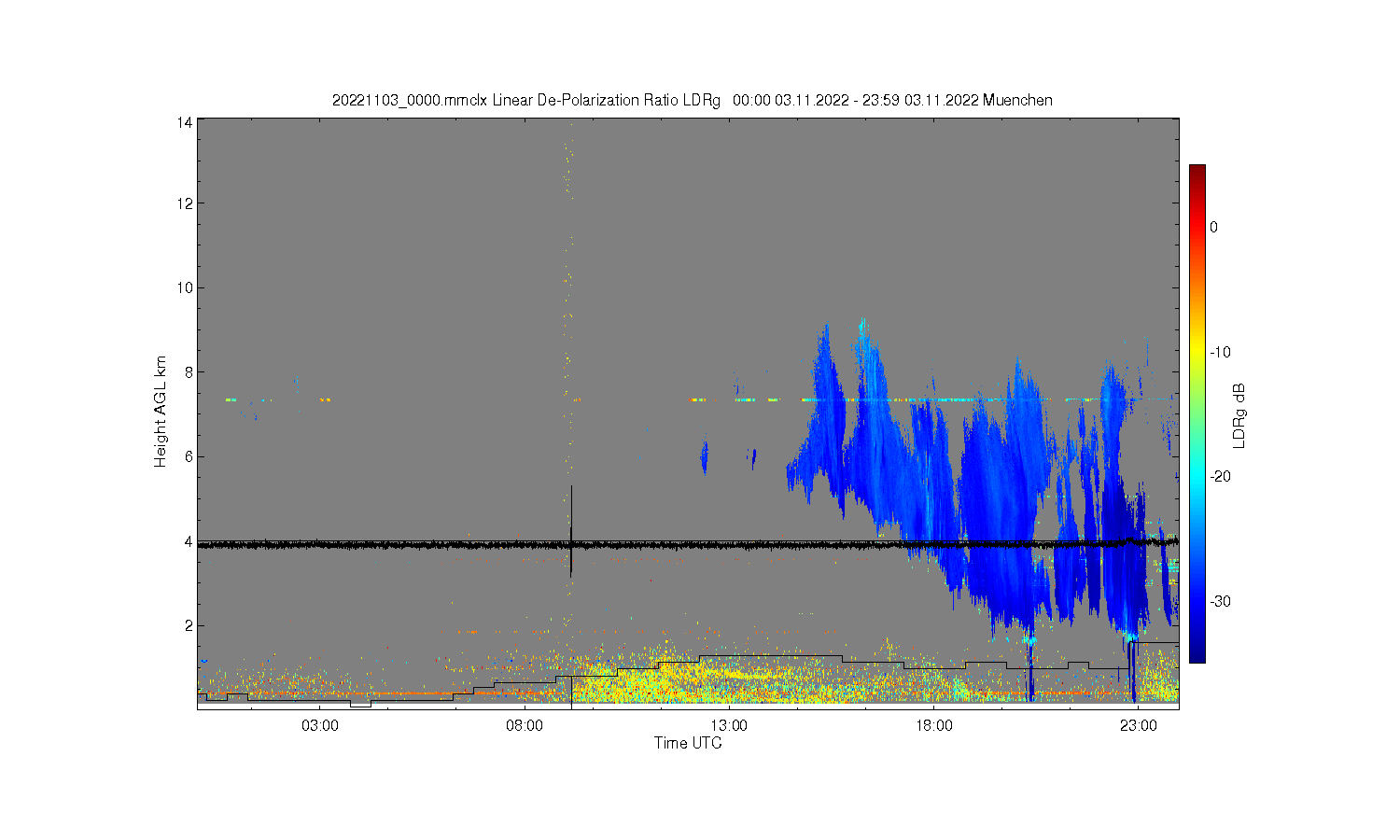Viewport: 1400px width, 840px height.
Task: Click the '8' height tick label
Action: (189, 372)
